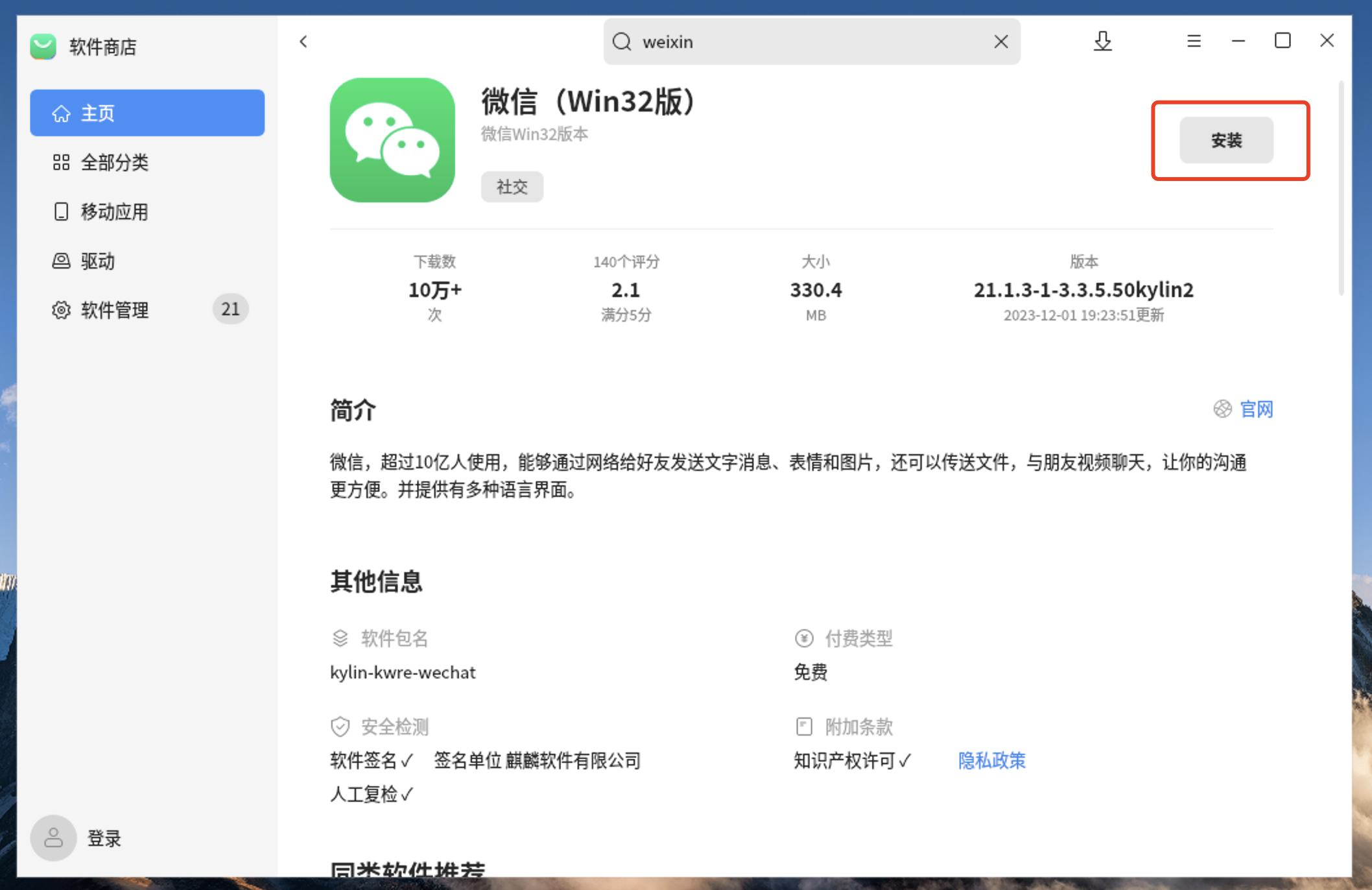Open 软件管理 software management

coord(114,310)
